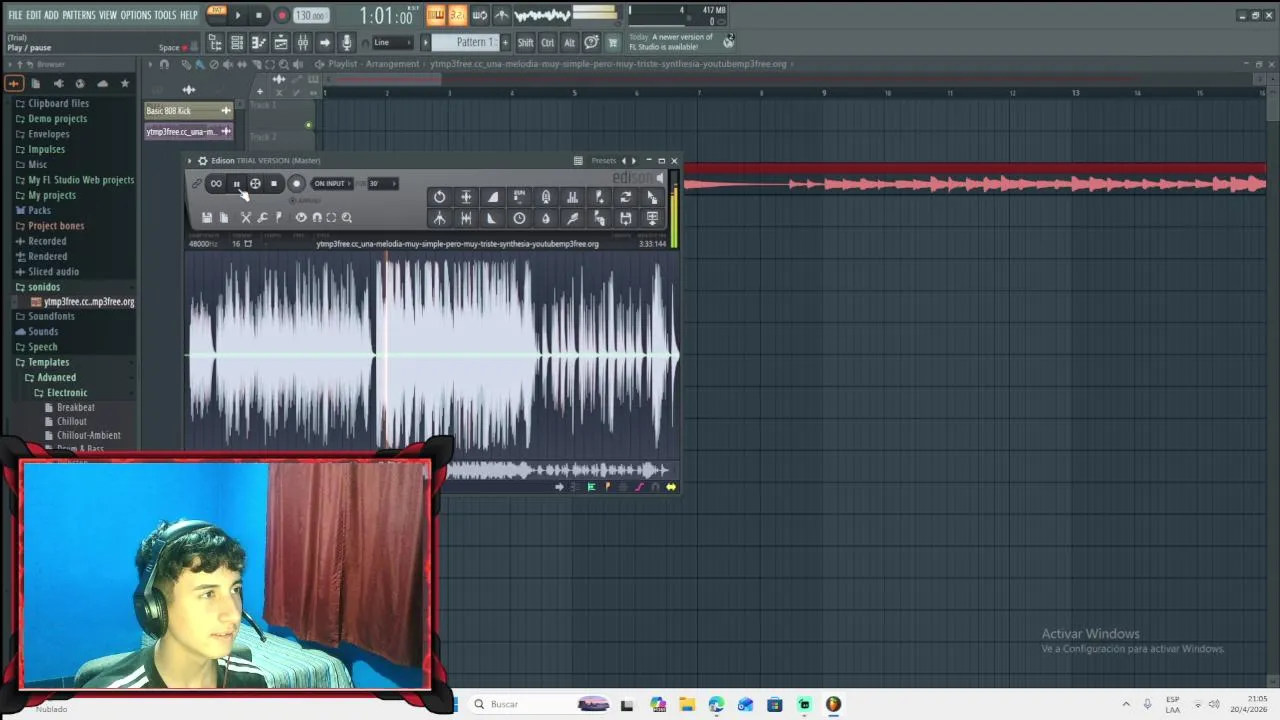This screenshot has height=720, width=1280.
Task: Click Edison magnet snapping icon
Action: pos(317,217)
